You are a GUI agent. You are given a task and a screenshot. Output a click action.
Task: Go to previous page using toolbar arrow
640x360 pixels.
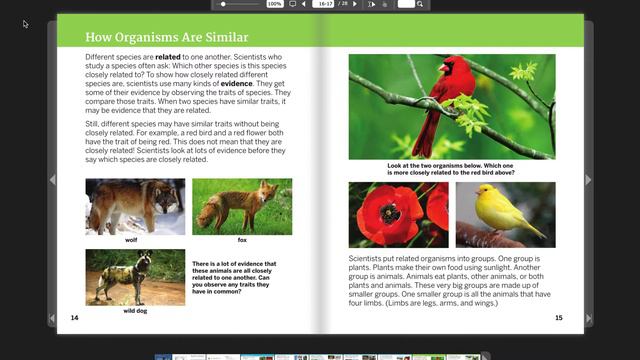click(304, 4)
